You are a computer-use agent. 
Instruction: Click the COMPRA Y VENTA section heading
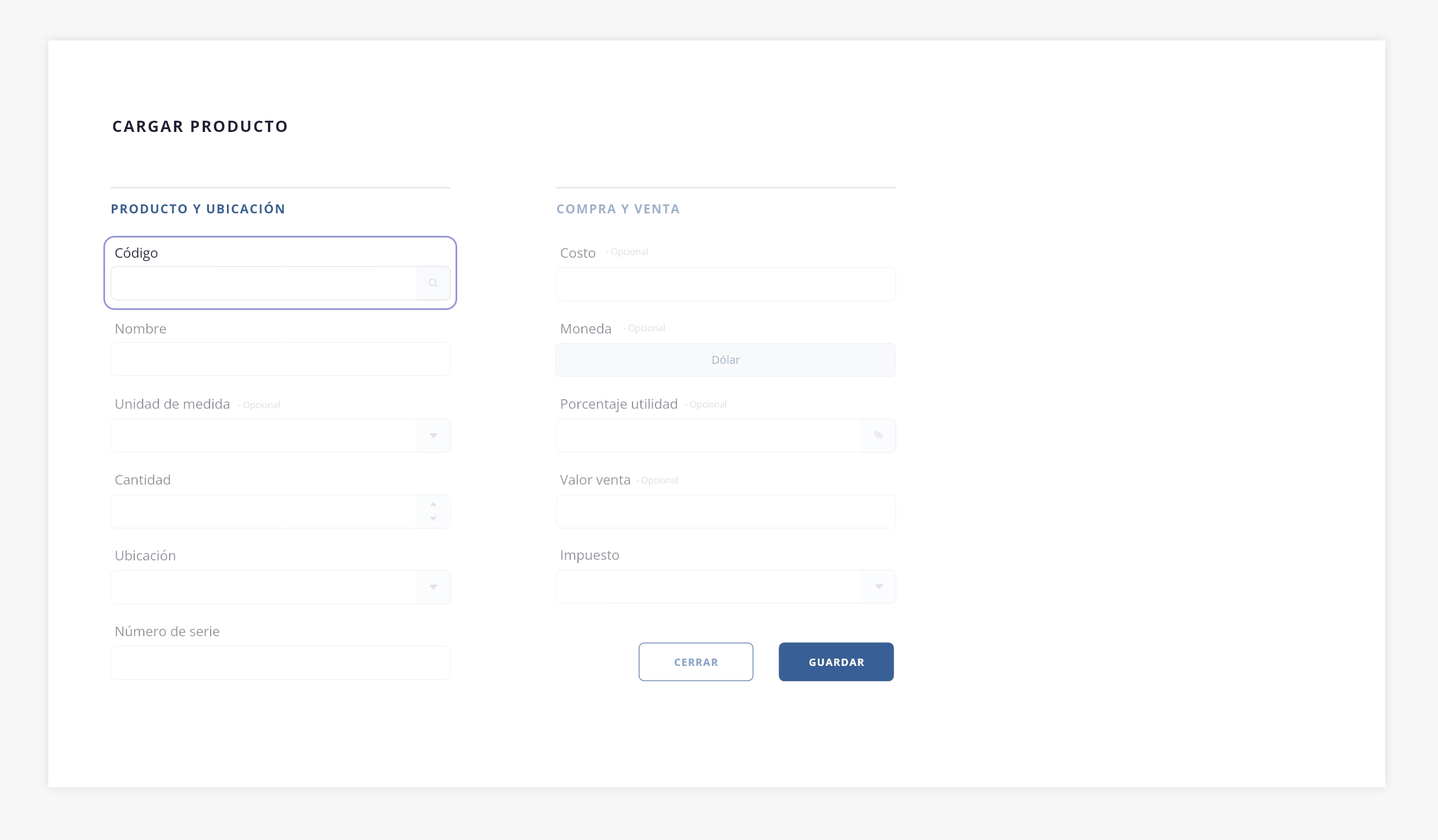[x=617, y=209]
